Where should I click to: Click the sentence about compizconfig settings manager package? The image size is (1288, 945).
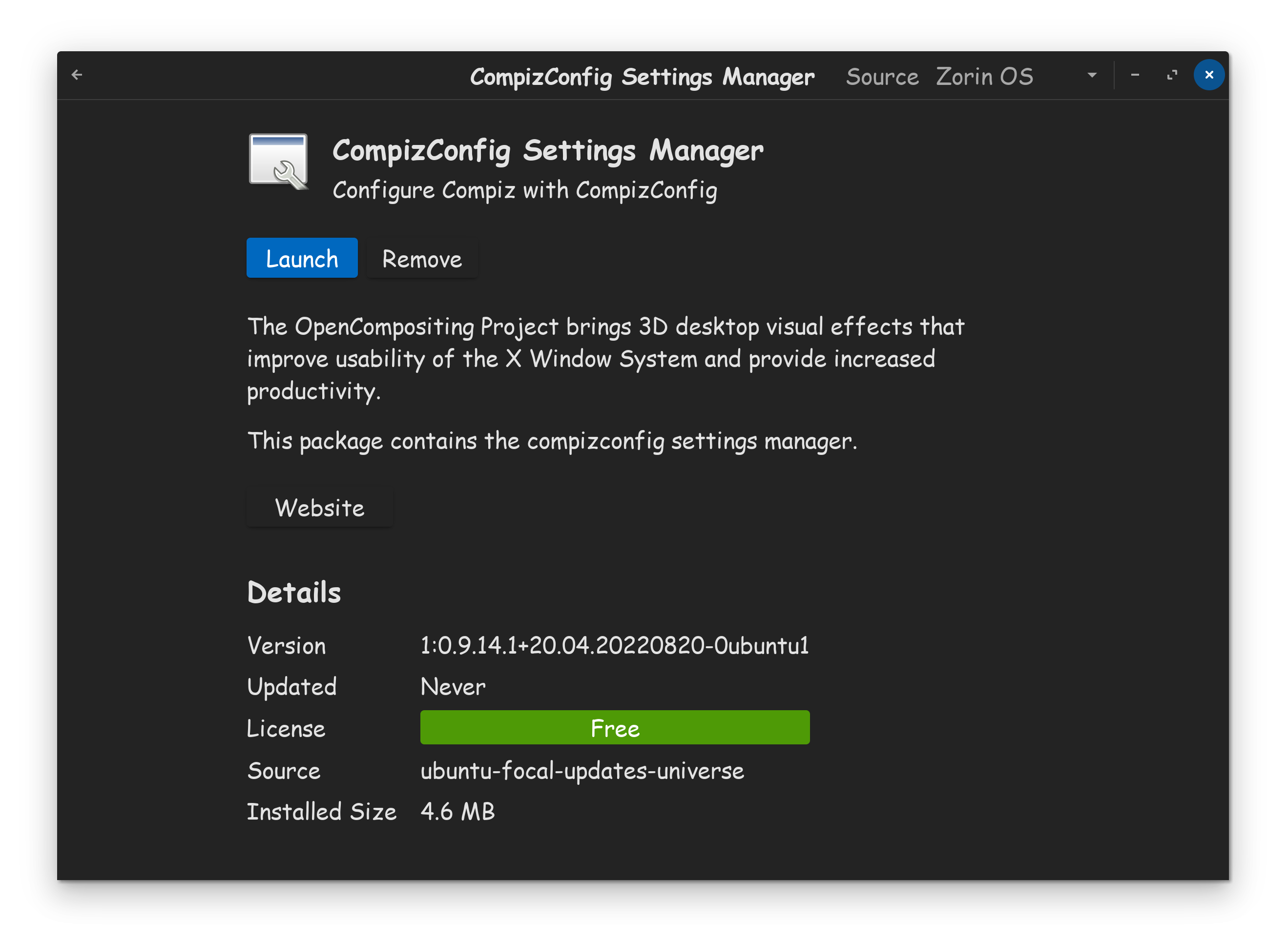(552, 442)
